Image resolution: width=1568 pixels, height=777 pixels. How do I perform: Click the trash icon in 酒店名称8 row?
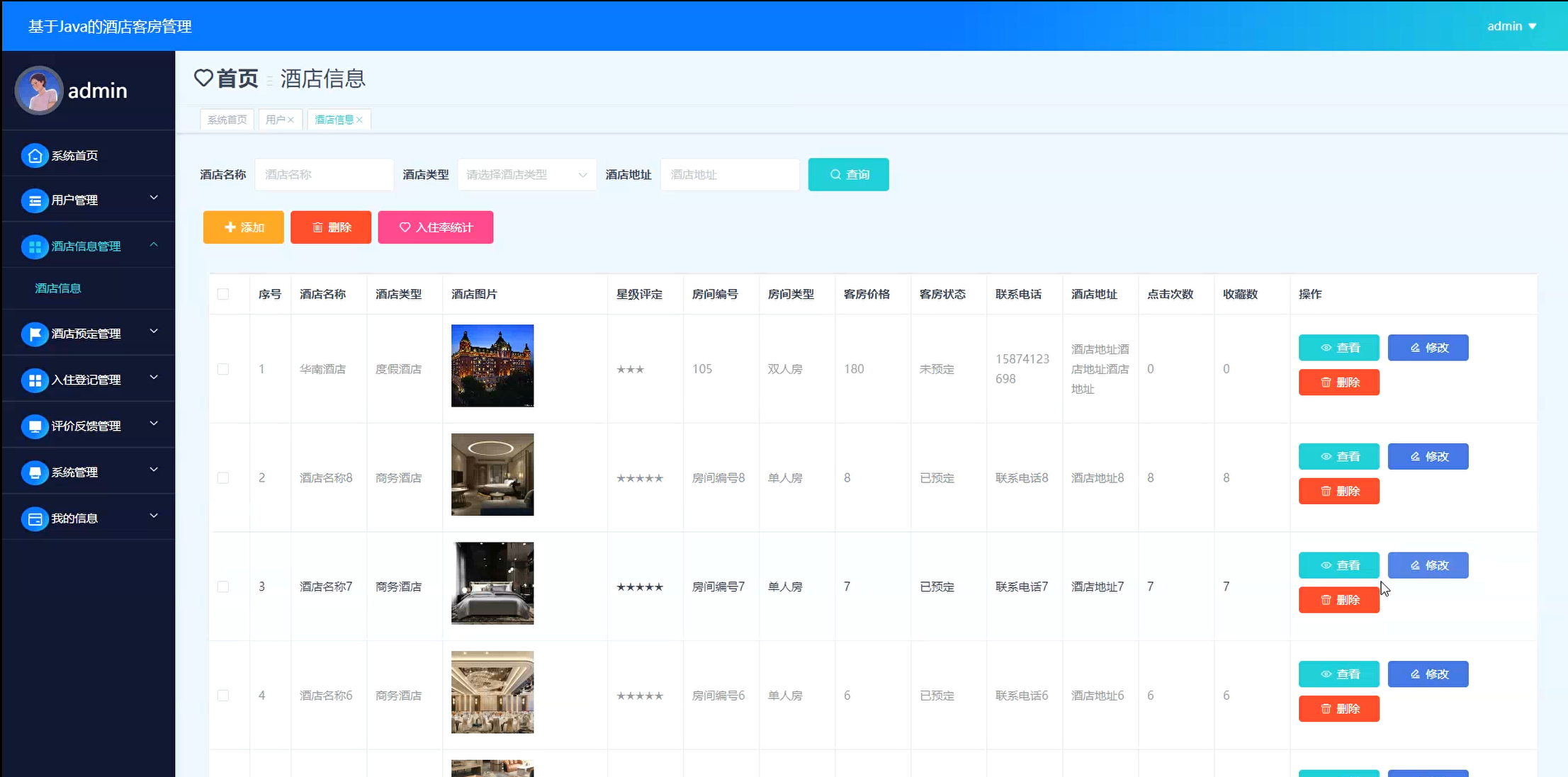1326,492
